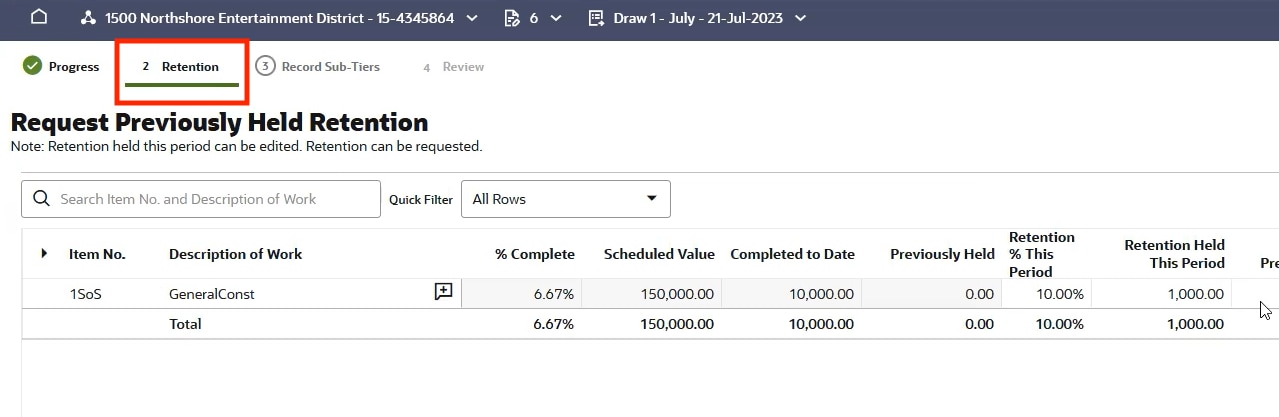The image size is (1279, 417).
Task: Open the Draw 1 period dropdown
Action: (799, 18)
